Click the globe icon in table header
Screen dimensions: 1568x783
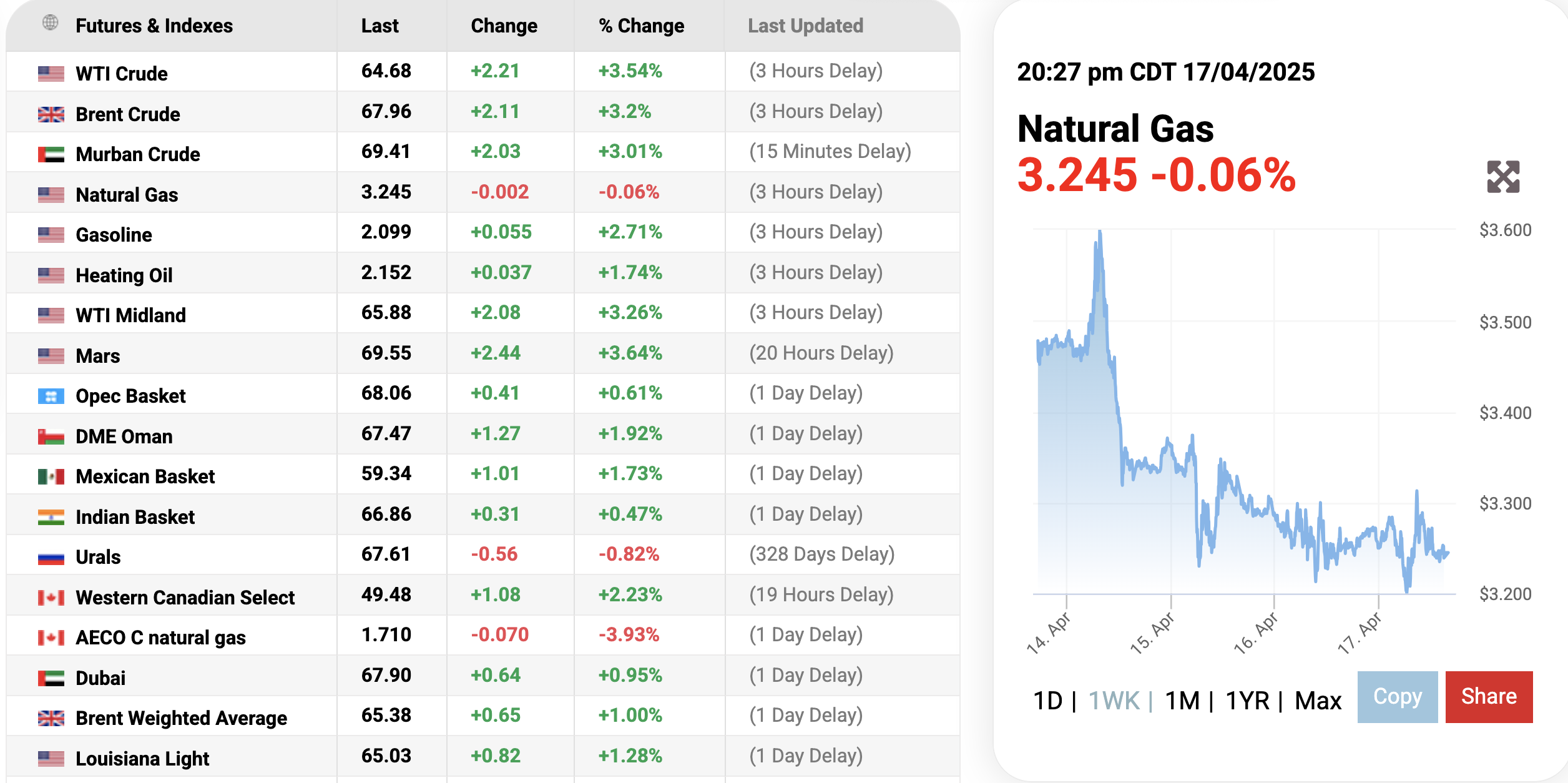51,23
